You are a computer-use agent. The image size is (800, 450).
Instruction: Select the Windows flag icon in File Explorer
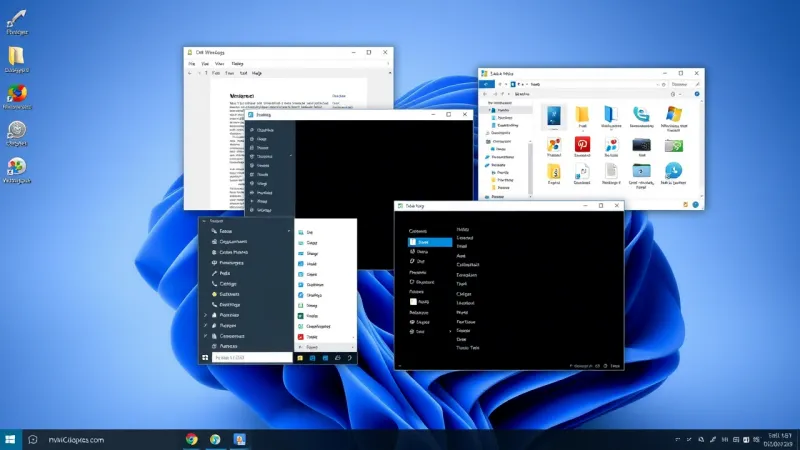tap(675, 114)
